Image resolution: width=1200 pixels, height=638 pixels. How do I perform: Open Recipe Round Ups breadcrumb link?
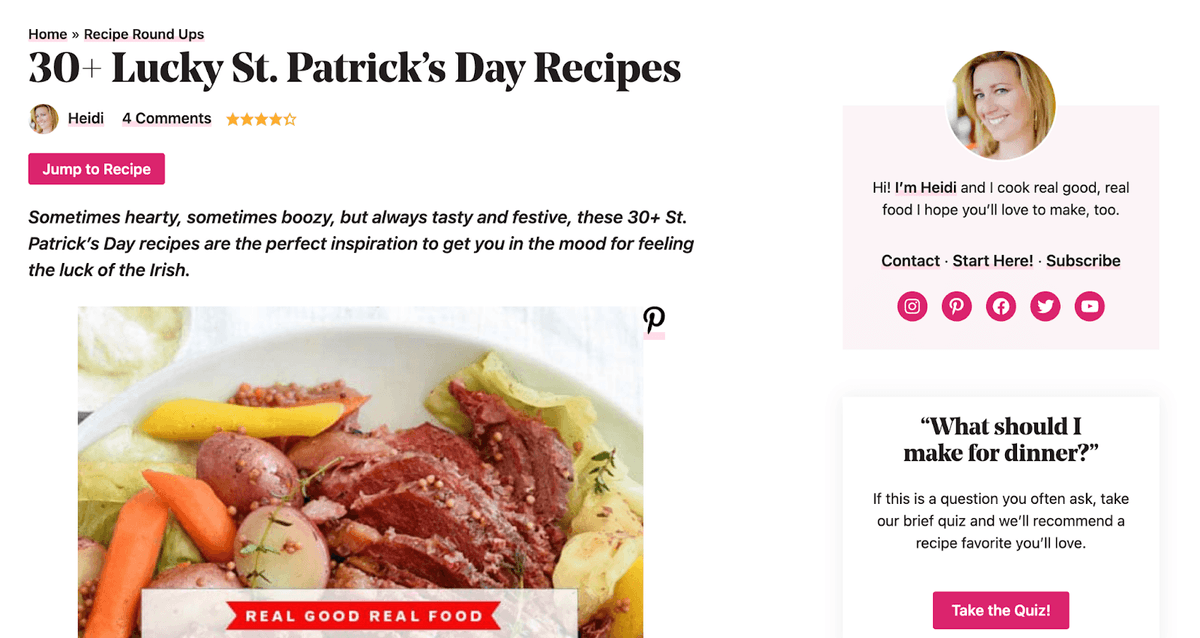pos(143,34)
